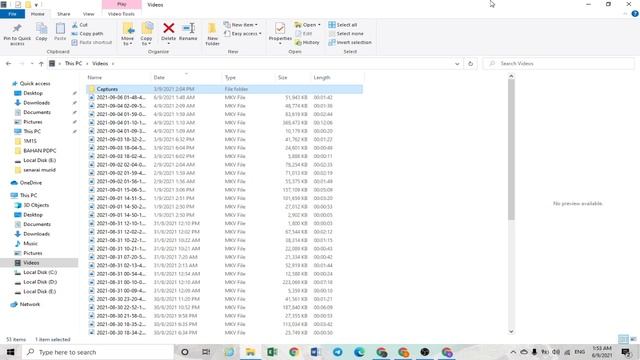Delete selection with the red X
640x360 pixels.
coord(169,28)
